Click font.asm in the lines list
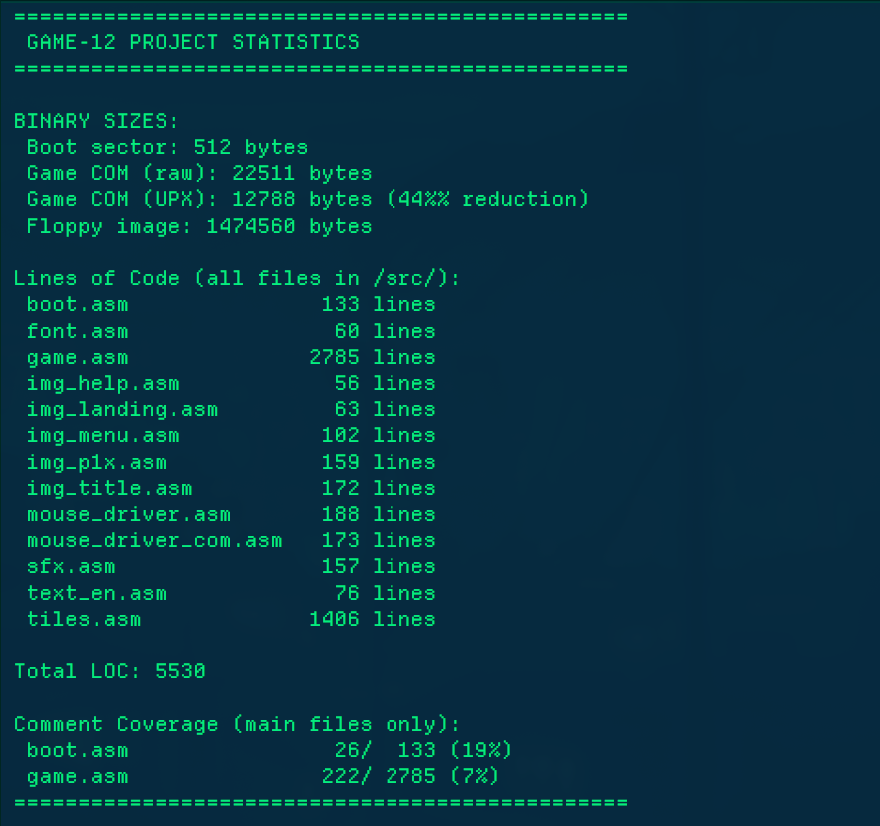880x826 pixels. (77, 331)
